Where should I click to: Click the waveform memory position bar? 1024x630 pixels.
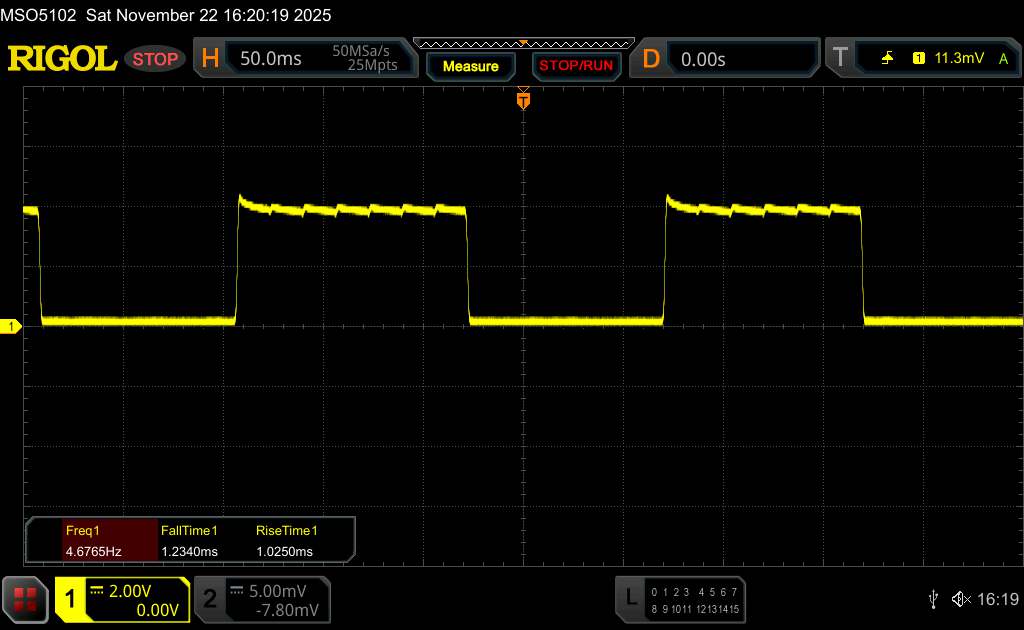523,43
